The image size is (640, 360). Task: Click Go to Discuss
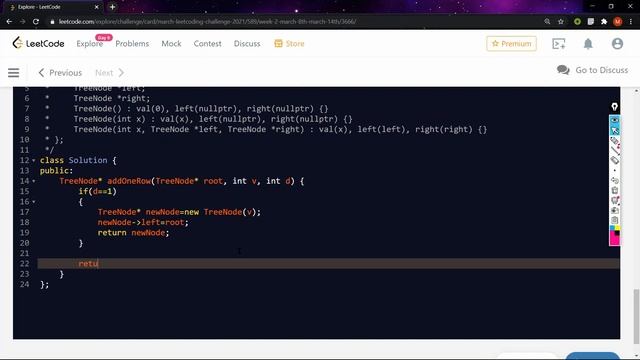tap(601, 70)
